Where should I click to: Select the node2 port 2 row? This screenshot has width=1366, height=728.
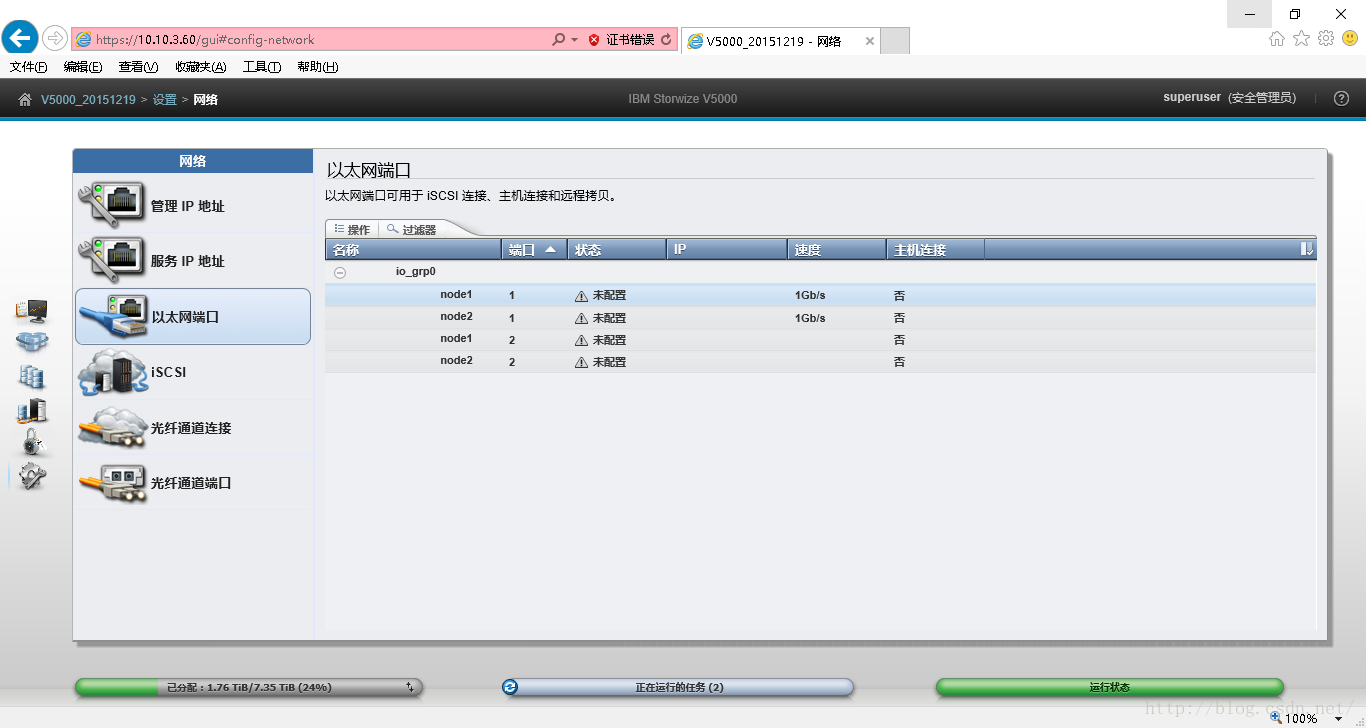pyautogui.click(x=820, y=362)
